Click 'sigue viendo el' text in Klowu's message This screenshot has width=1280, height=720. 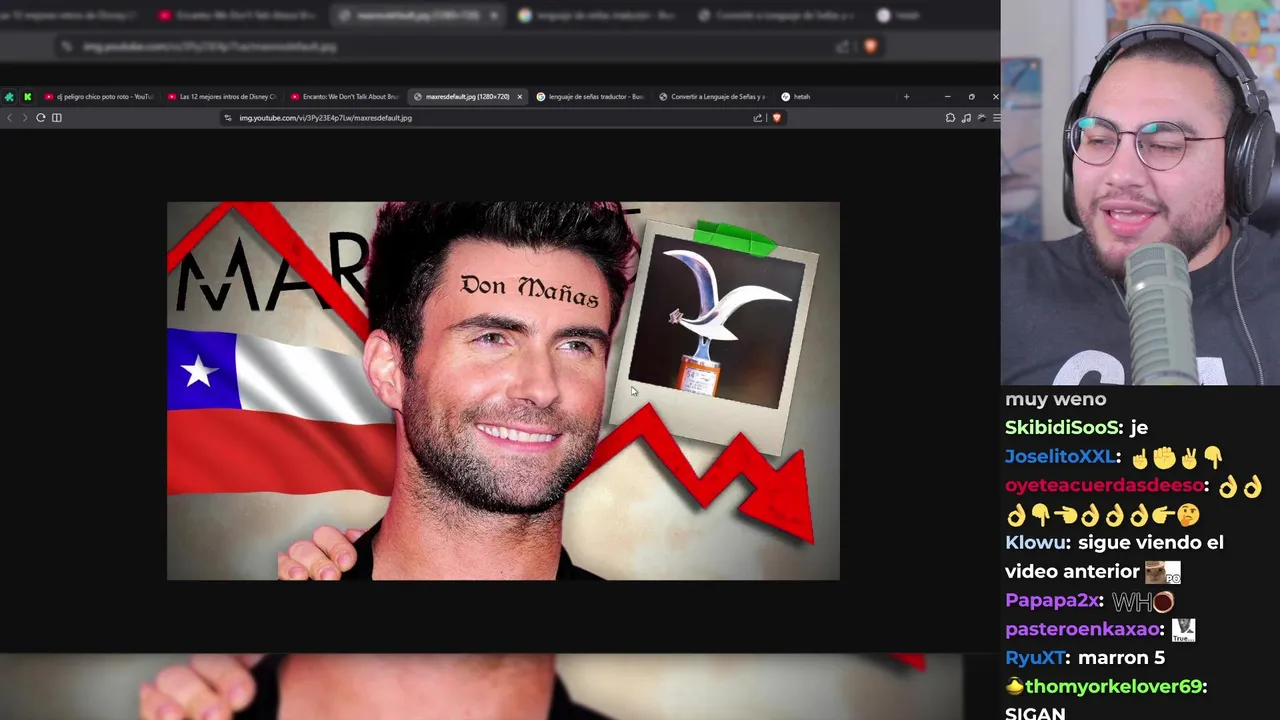[1151, 543]
